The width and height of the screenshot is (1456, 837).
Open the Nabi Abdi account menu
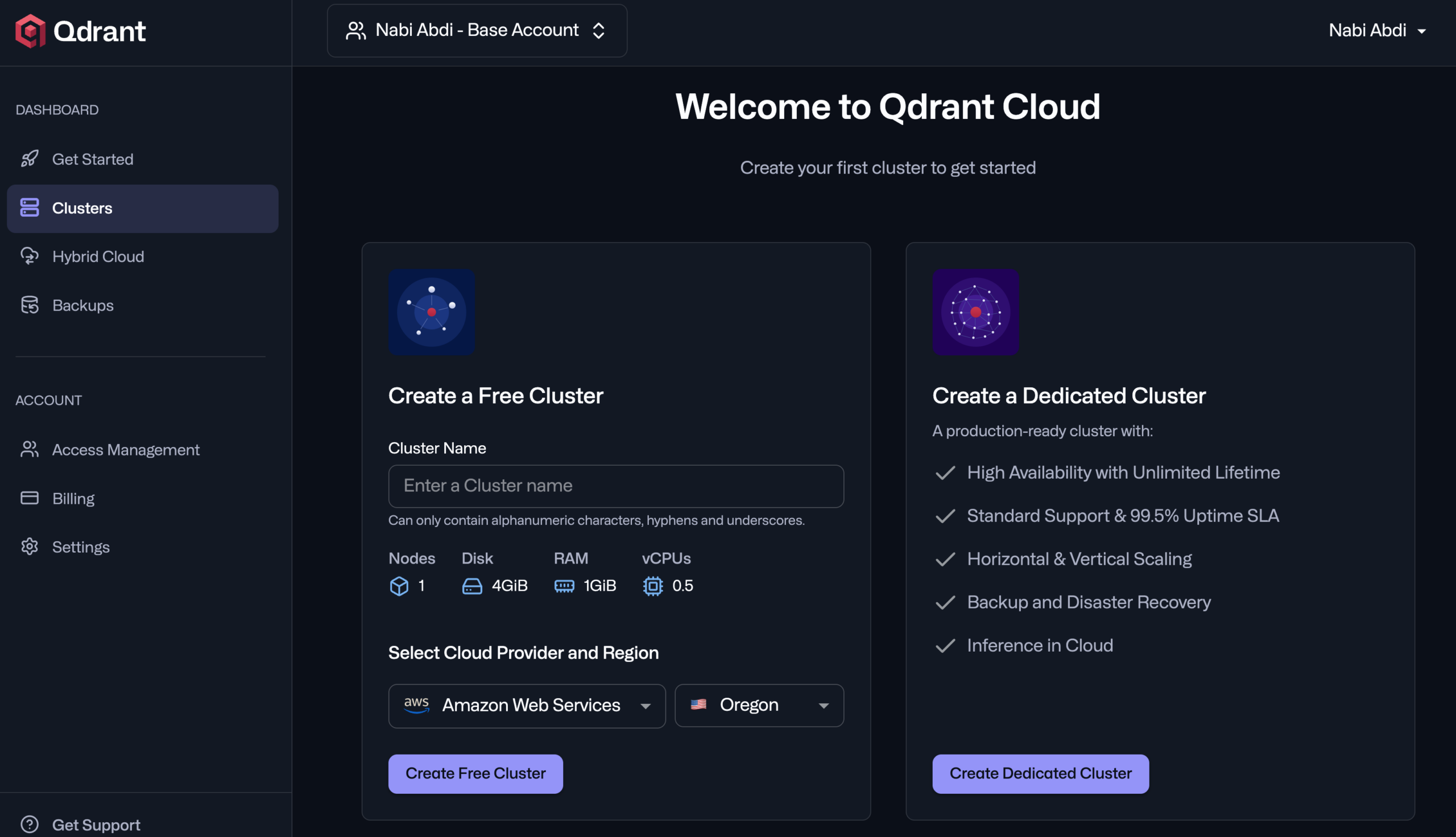pyautogui.click(x=1378, y=31)
